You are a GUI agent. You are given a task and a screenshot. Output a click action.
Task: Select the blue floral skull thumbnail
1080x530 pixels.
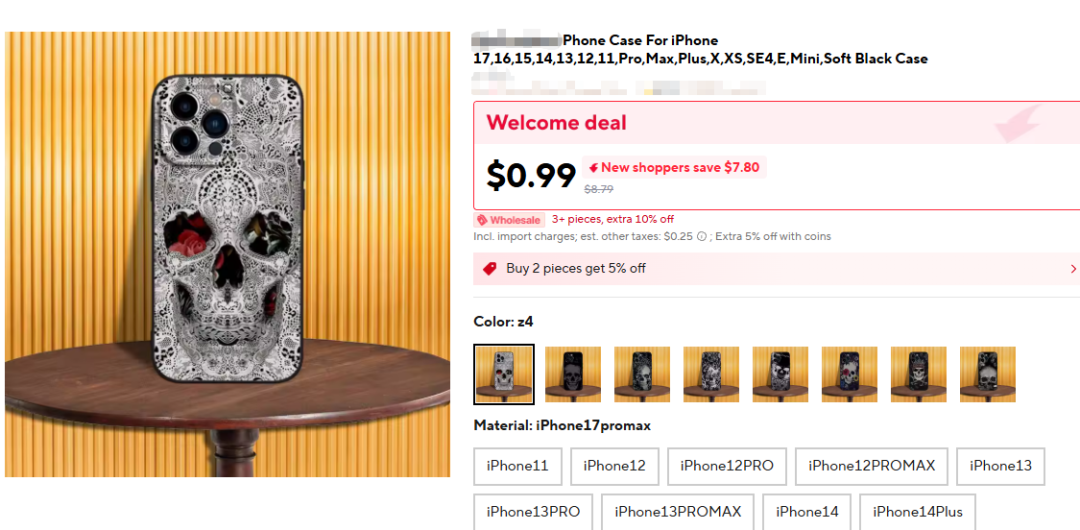click(x=849, y=374)
